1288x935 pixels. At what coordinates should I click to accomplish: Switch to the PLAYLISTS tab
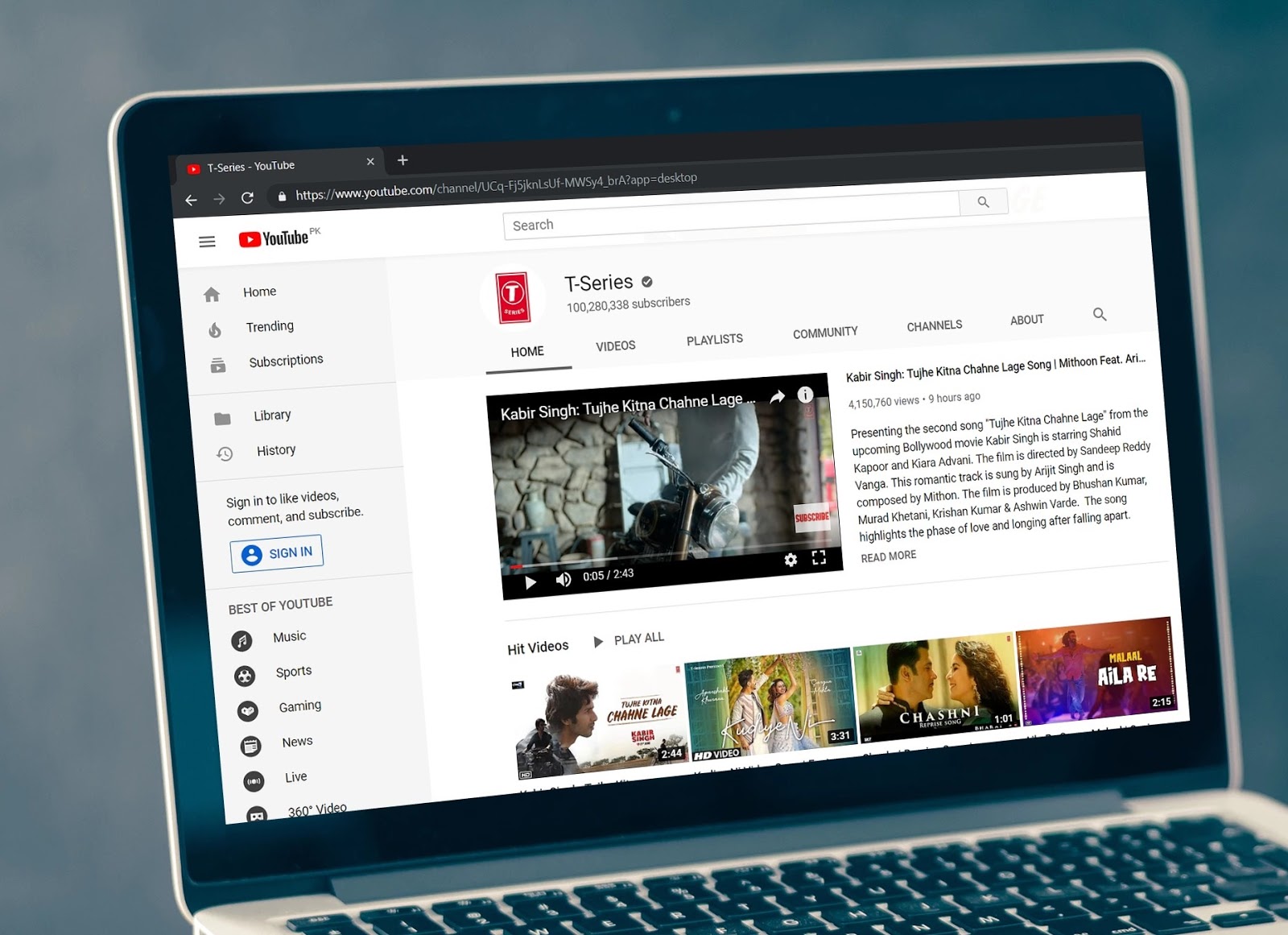715,340
